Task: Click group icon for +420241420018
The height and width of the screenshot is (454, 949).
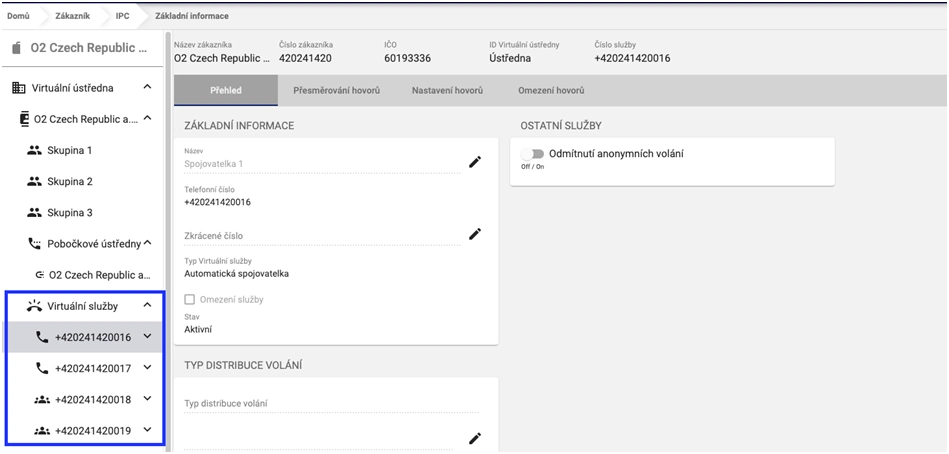Action: point(42,399)
